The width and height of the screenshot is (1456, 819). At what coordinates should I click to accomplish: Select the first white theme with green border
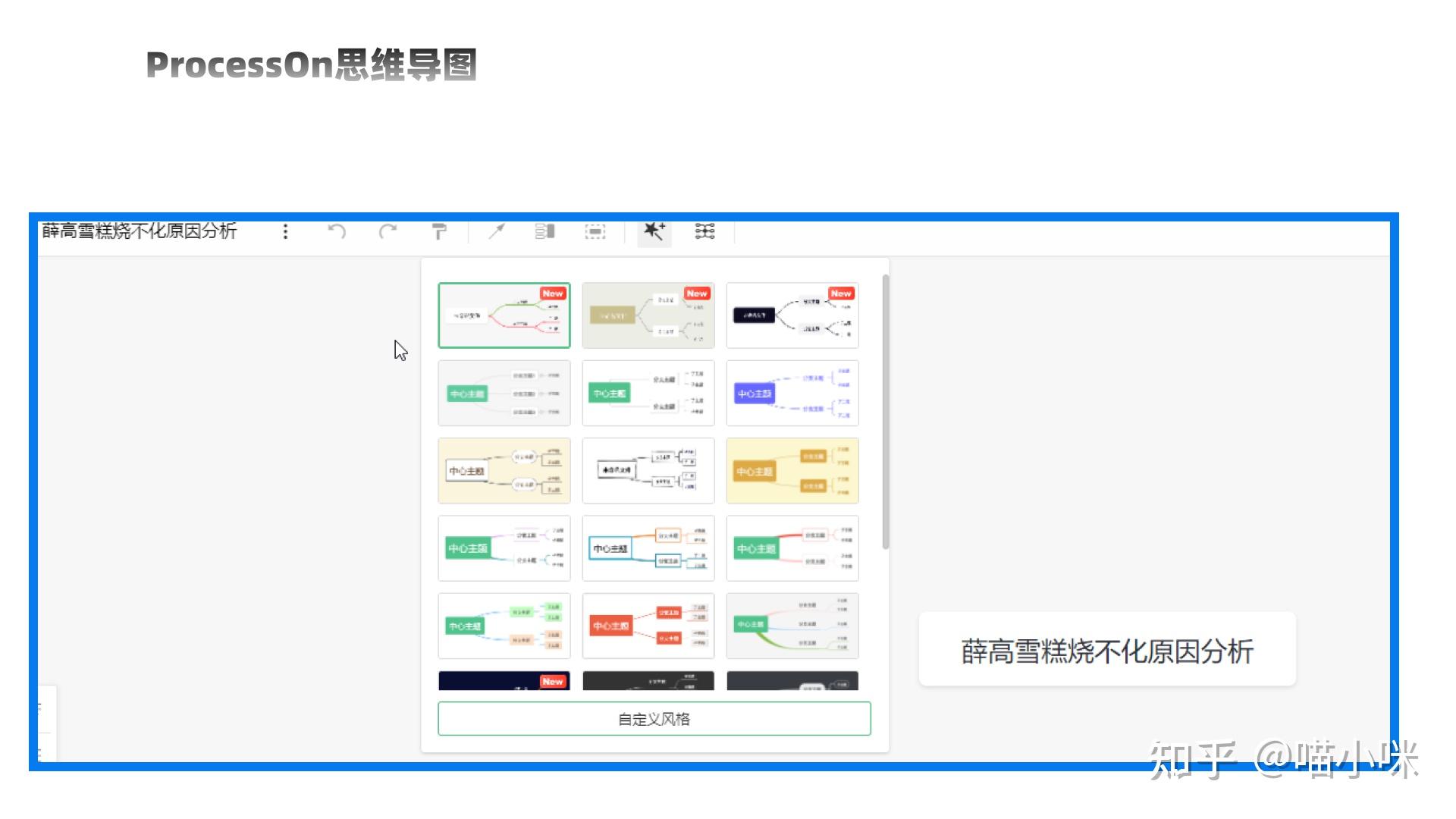click(504, 315)
